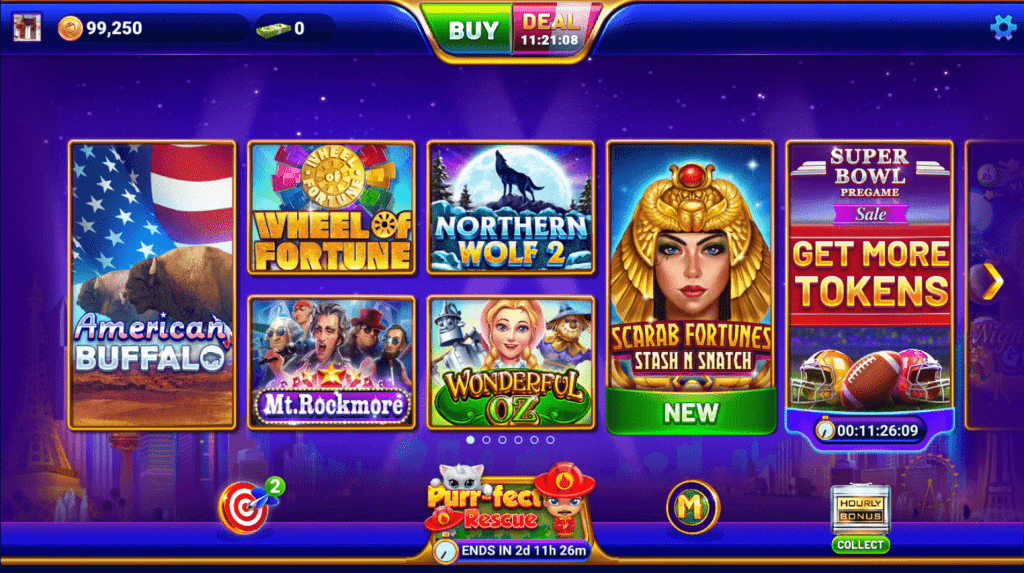Open the dart target missions icon
Image resolution: width=1024 pixels, height=573 pixels.
[248, 506]
